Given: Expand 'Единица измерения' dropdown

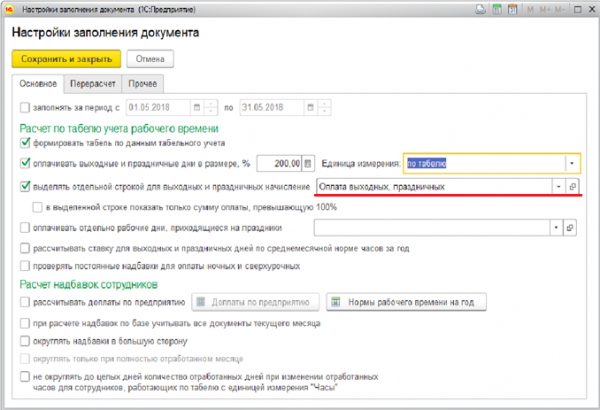Looking at the screenshot, I should tap(571, 163).
